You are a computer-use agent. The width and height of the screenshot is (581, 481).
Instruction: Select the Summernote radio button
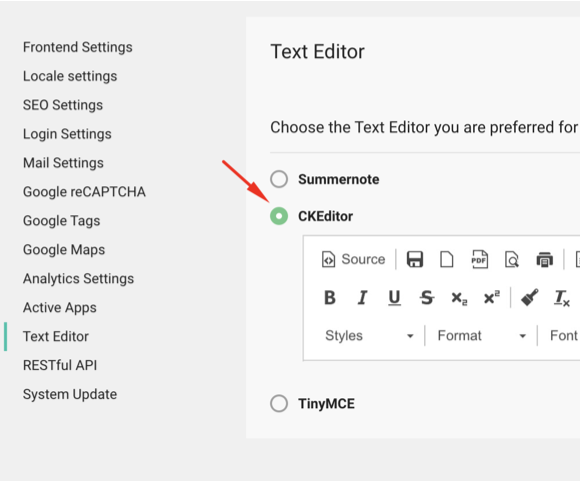(279, 179)
